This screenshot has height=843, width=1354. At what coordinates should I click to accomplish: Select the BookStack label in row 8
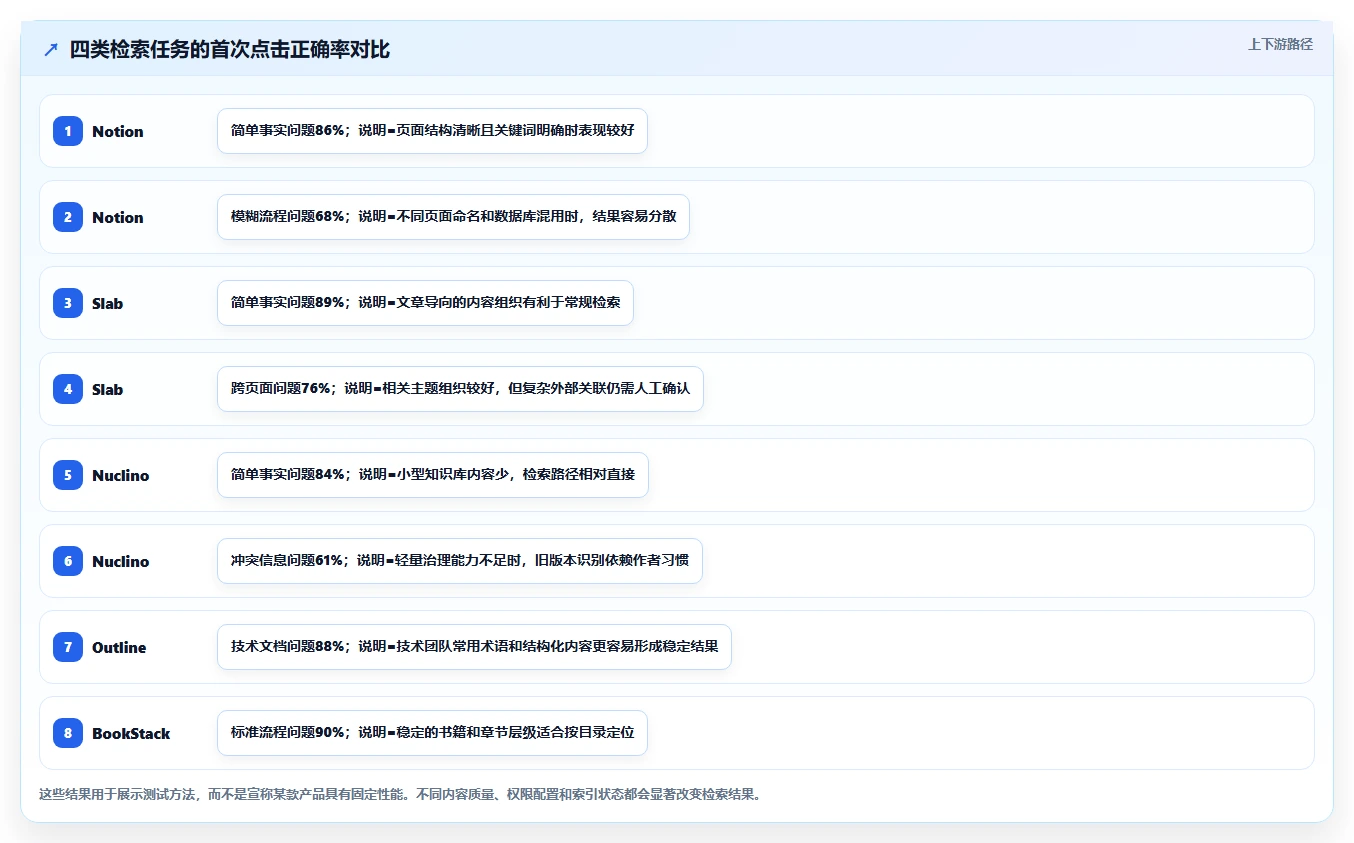pyautogui.click(x=131, y=733)
